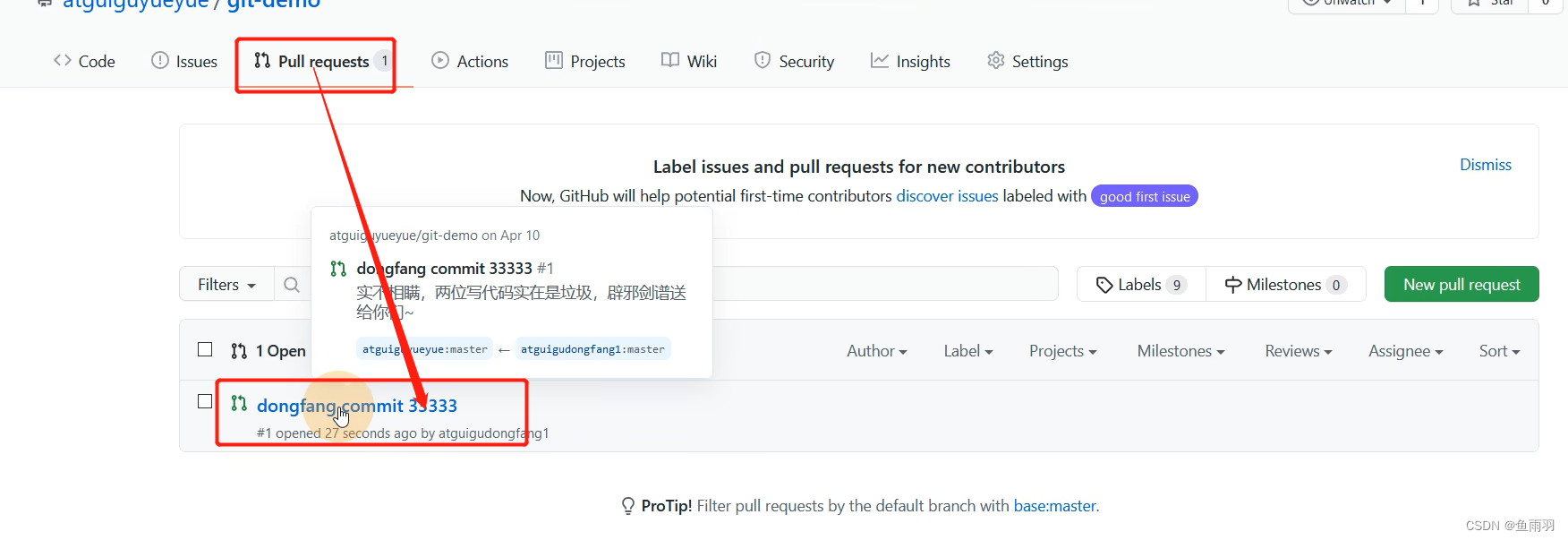Open the Security tab
The width and height of the screenshot is (1568, 540).
pos(794,61)
